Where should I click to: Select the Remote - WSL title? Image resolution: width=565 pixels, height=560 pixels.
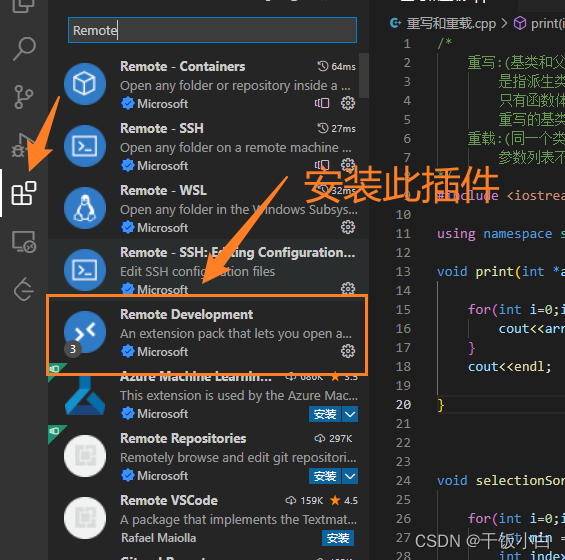click(163, 190)
